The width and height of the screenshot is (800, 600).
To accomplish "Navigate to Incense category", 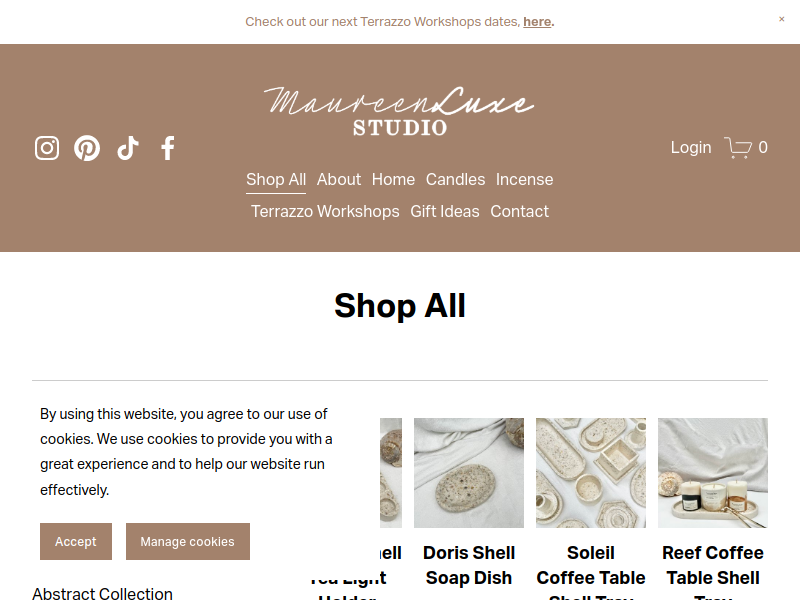I will [x=524, y=180].
